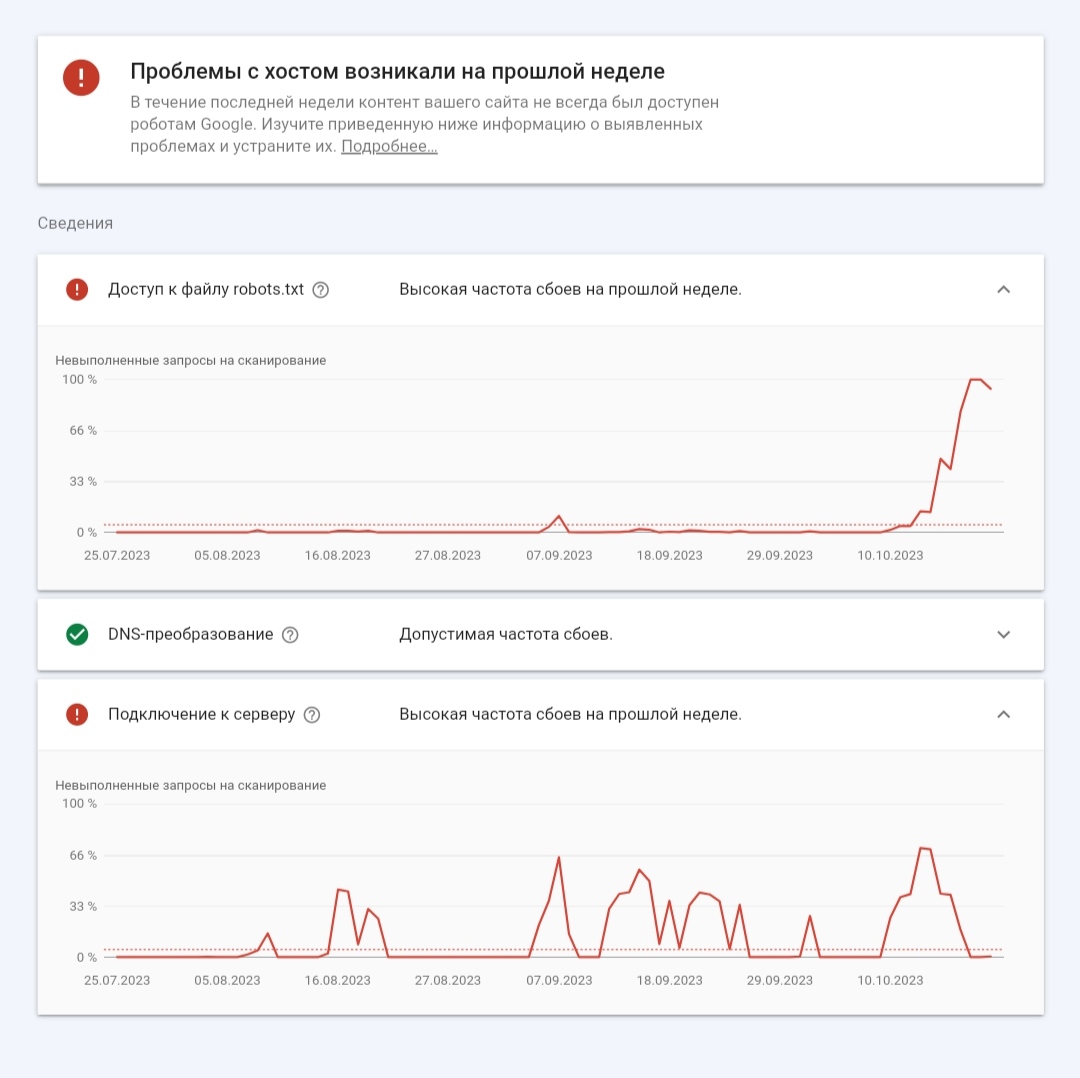Click the "Допустимая частота сбоев." status text

click(x=505, y=635)
